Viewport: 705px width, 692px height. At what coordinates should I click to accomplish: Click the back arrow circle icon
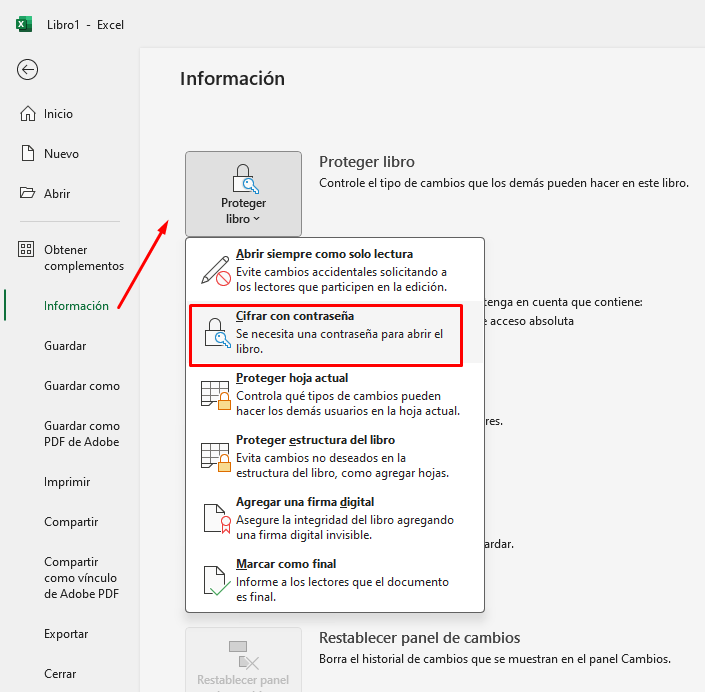coord(28,69)
